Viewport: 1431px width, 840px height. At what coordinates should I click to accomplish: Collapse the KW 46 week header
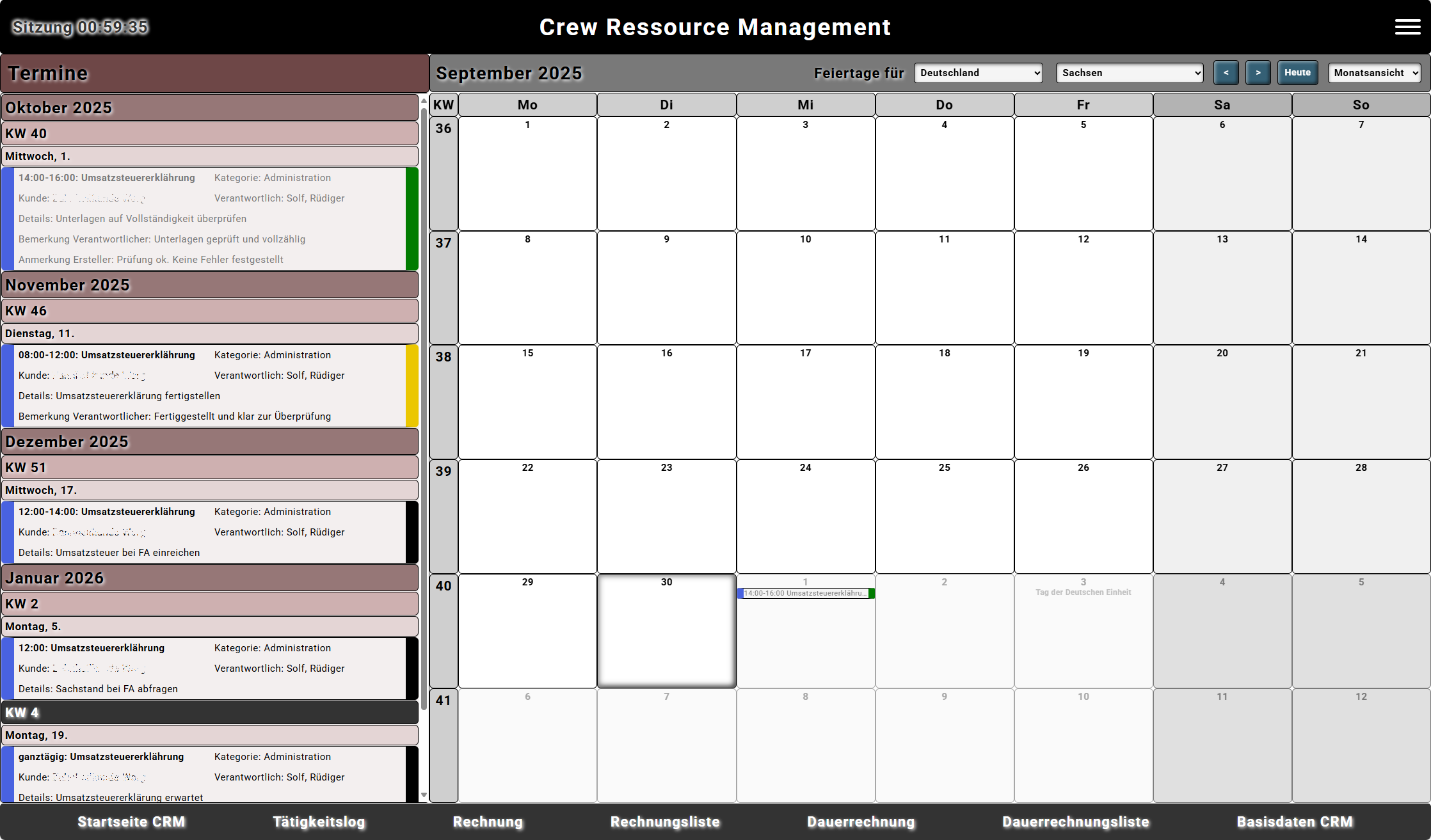210,311
